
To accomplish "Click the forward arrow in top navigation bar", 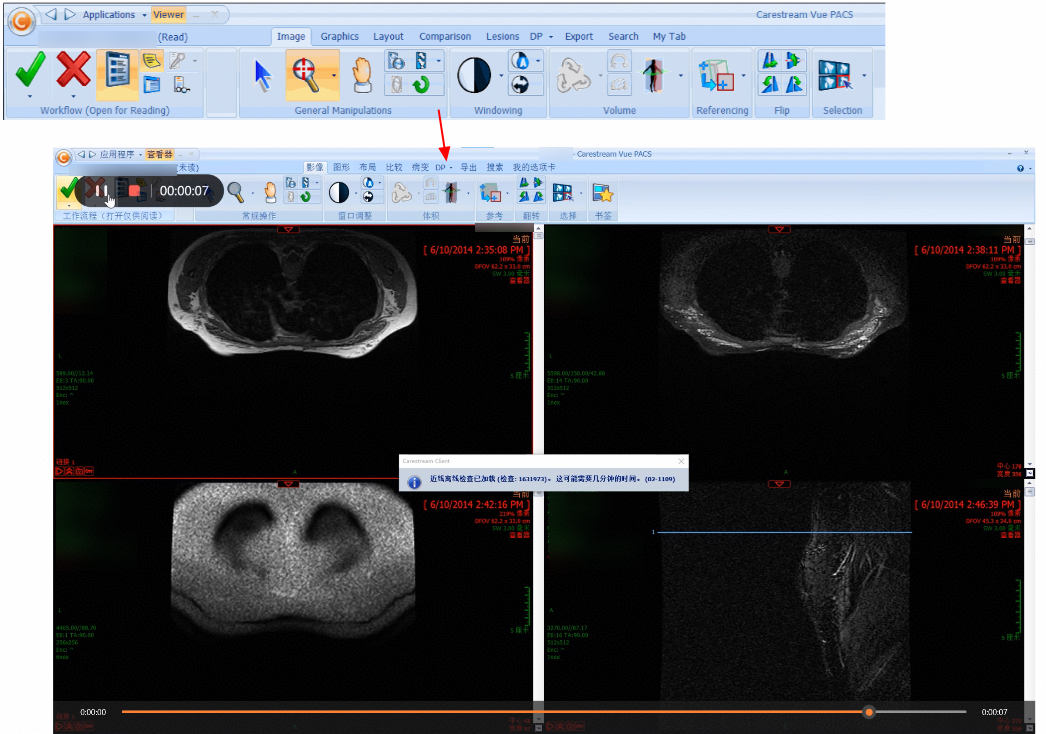I will (69, 14).
